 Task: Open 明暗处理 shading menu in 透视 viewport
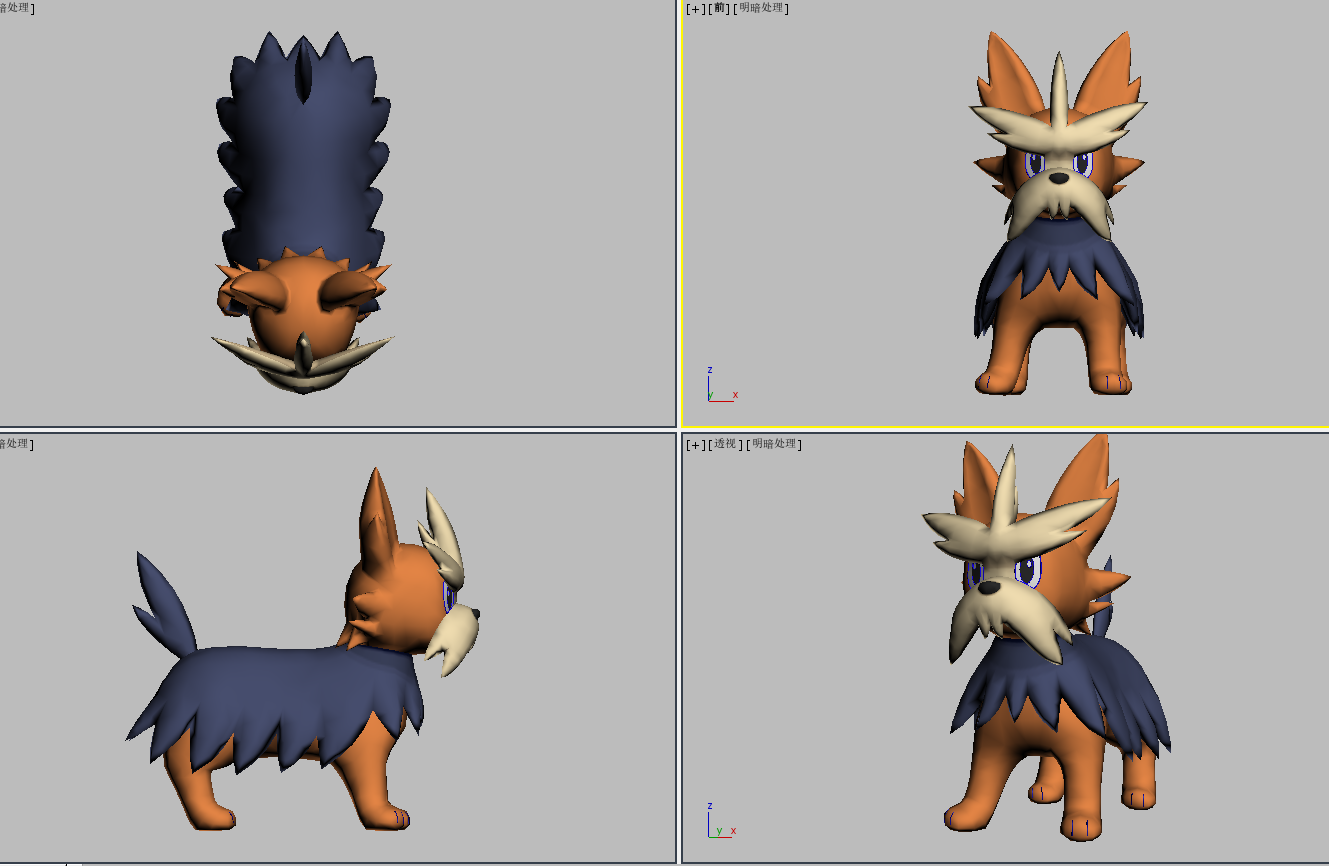(x=774, y=444)
